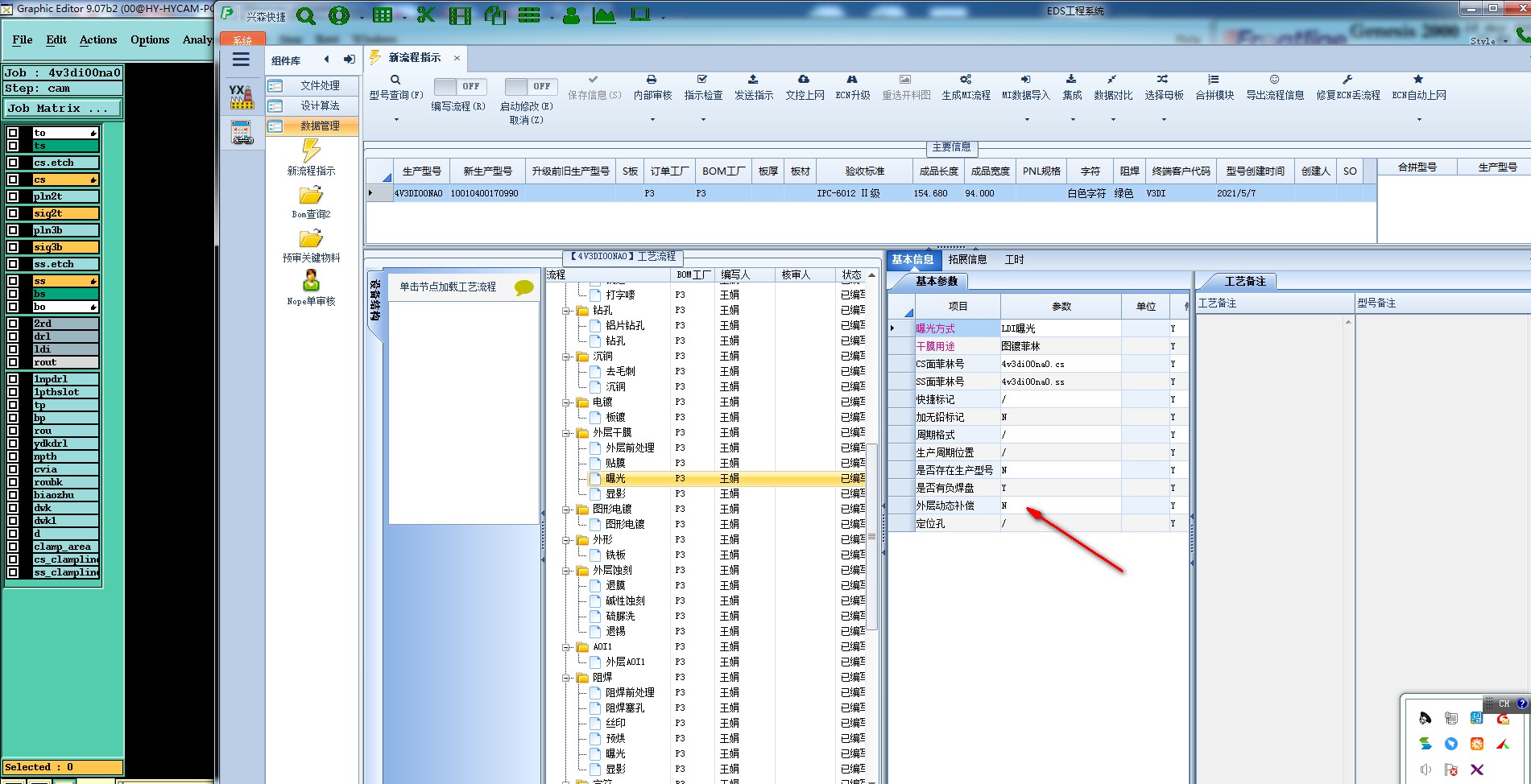Open the Nope单审核 person shortcut

click(x=311, y=288)
